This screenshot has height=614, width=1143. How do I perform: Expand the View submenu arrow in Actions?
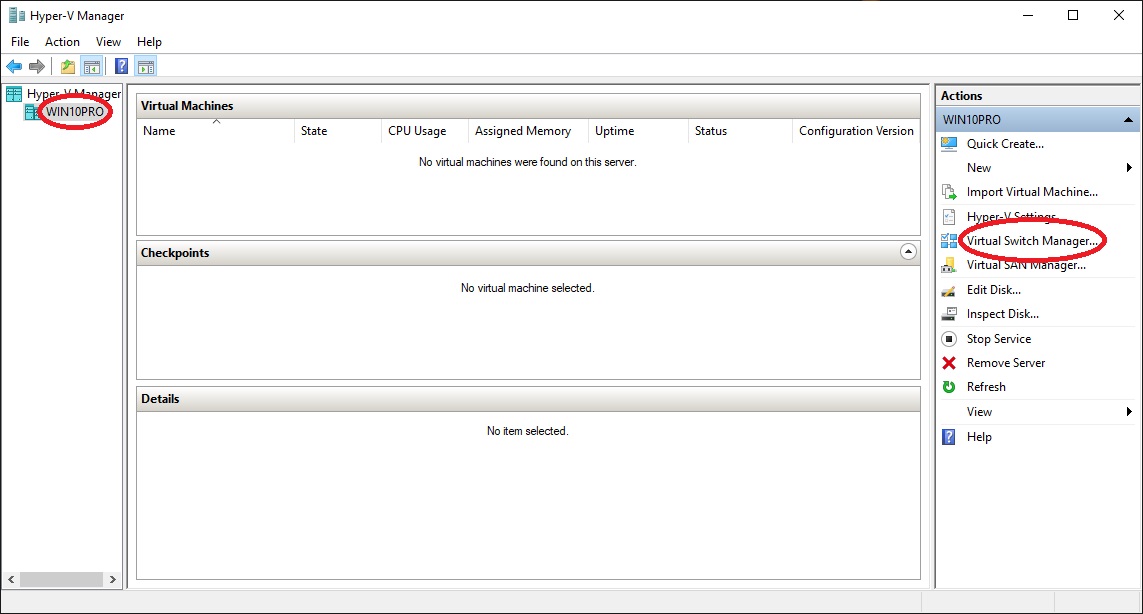point(1129,412)
